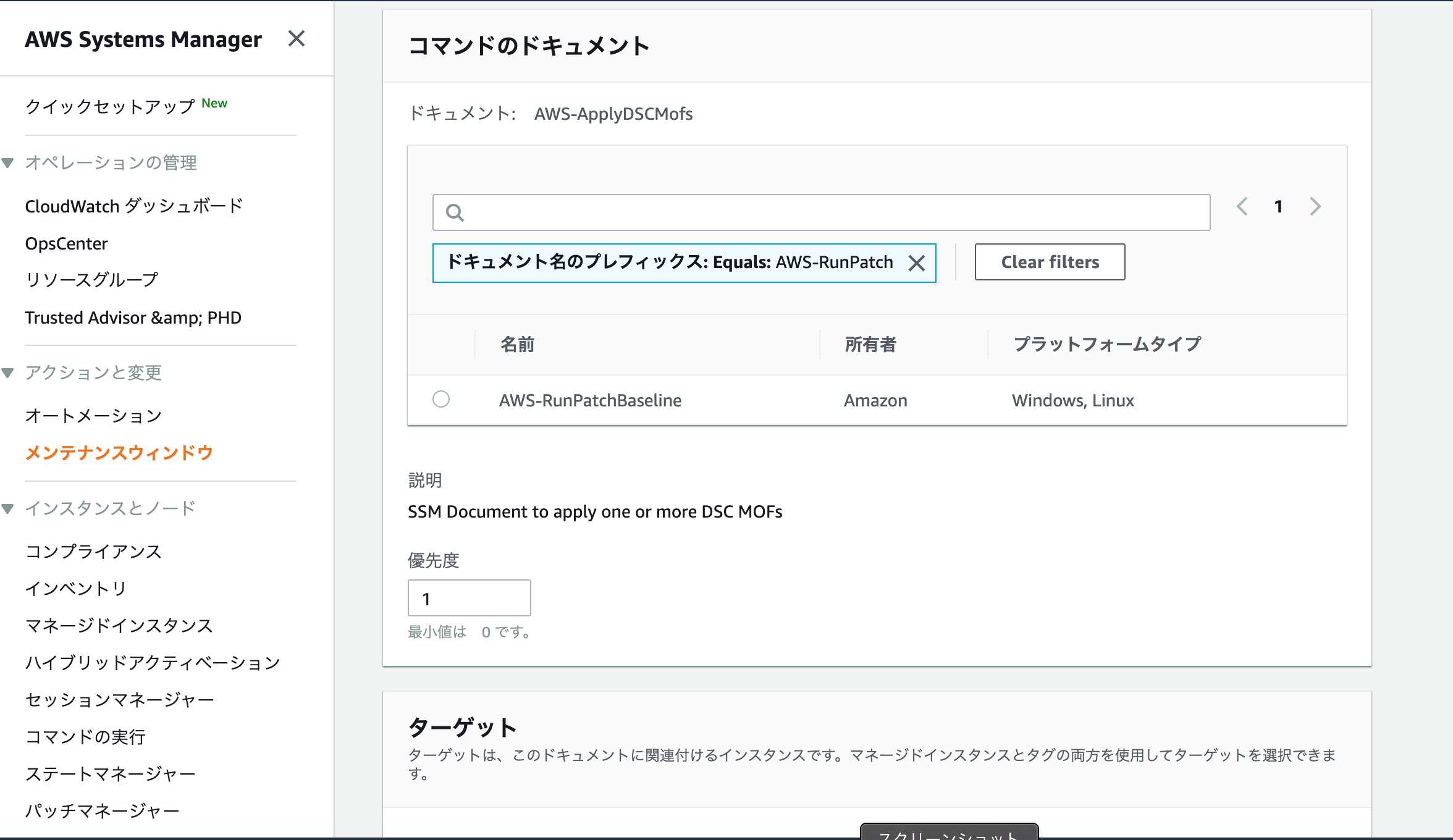Sort by the 名前 column header

517,344
